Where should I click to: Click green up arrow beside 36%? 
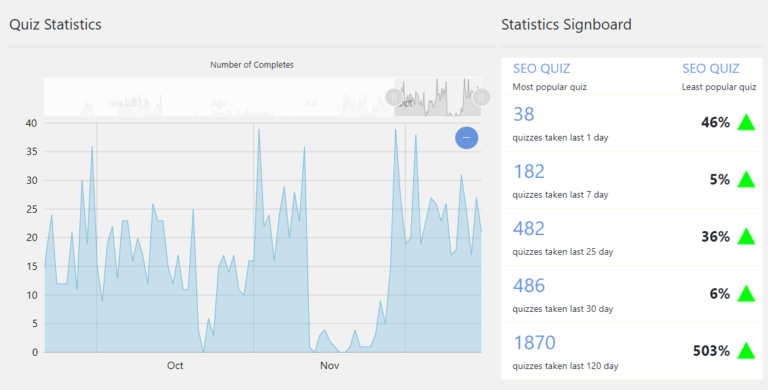point(746,237)
